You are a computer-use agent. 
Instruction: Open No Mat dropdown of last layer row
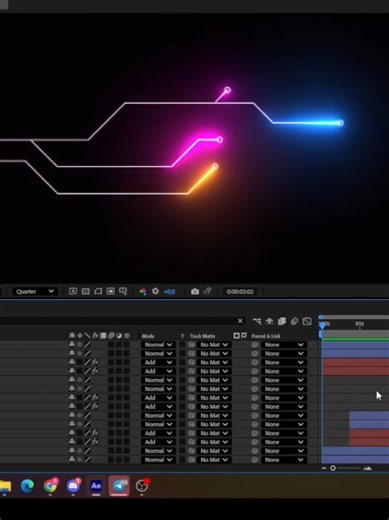(214, 460)
